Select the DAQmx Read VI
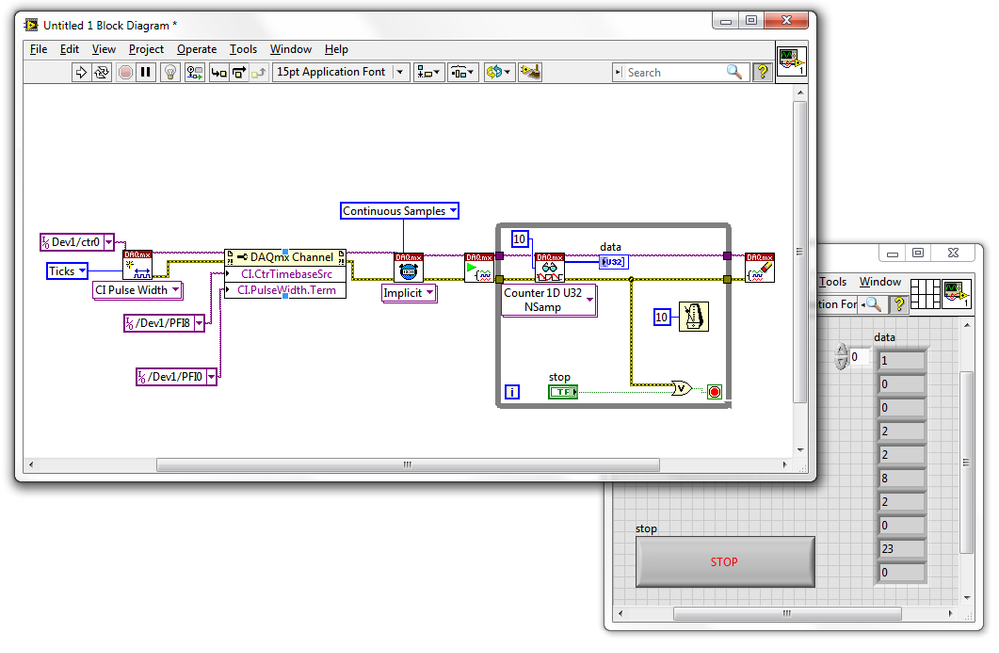Viewport: 999px width, 653px height. click(550, 268)
